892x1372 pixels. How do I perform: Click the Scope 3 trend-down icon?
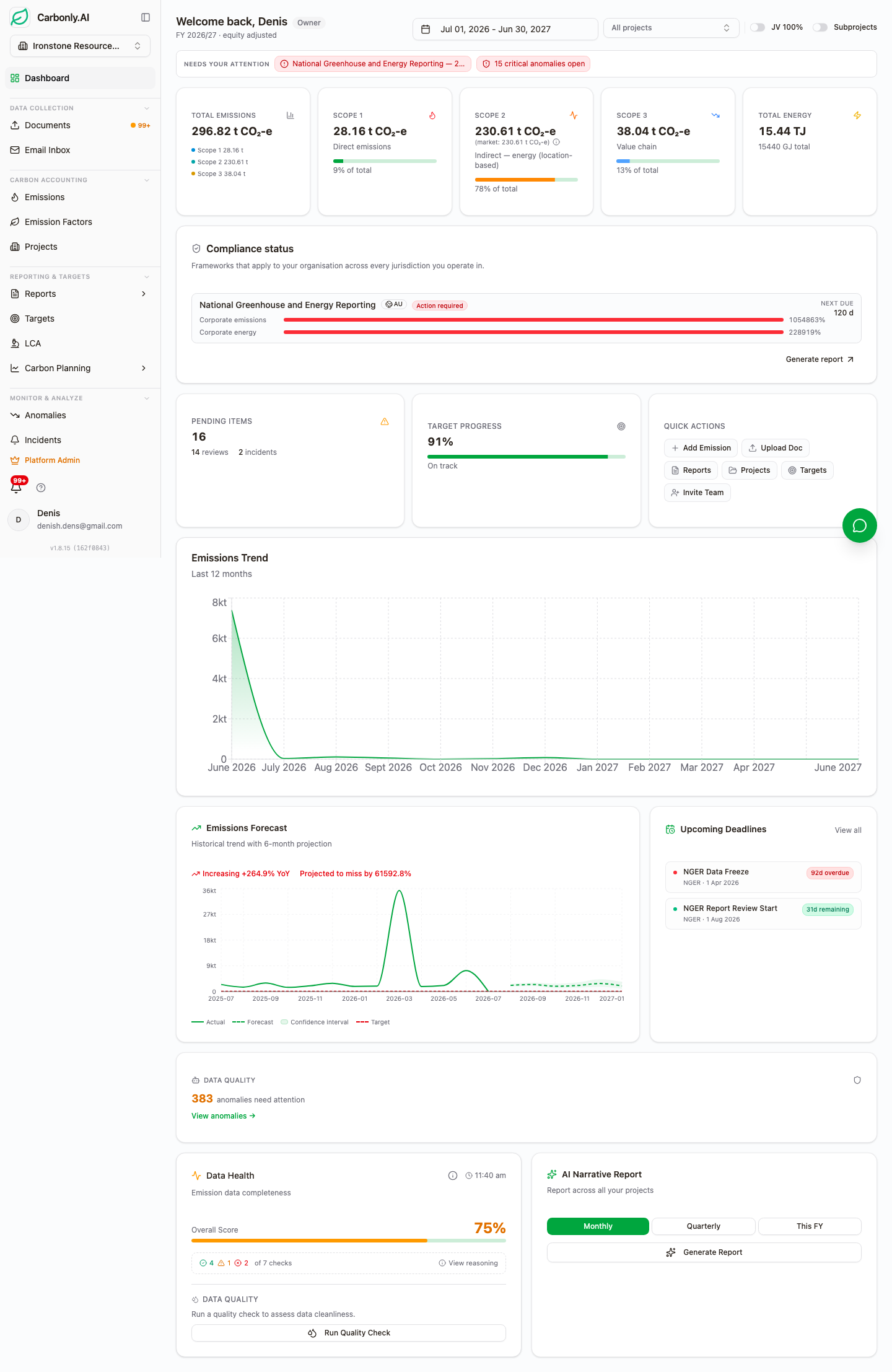715,115
